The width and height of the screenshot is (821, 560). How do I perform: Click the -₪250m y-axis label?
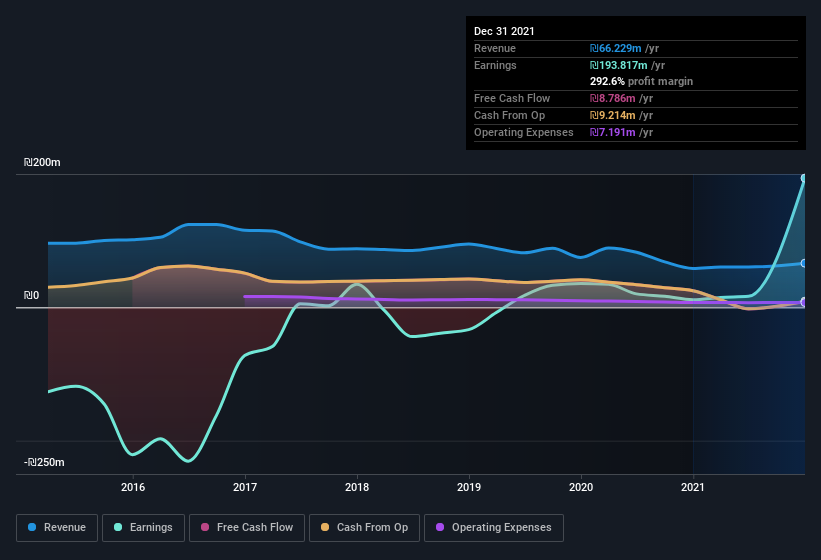(x=44, y=462)
